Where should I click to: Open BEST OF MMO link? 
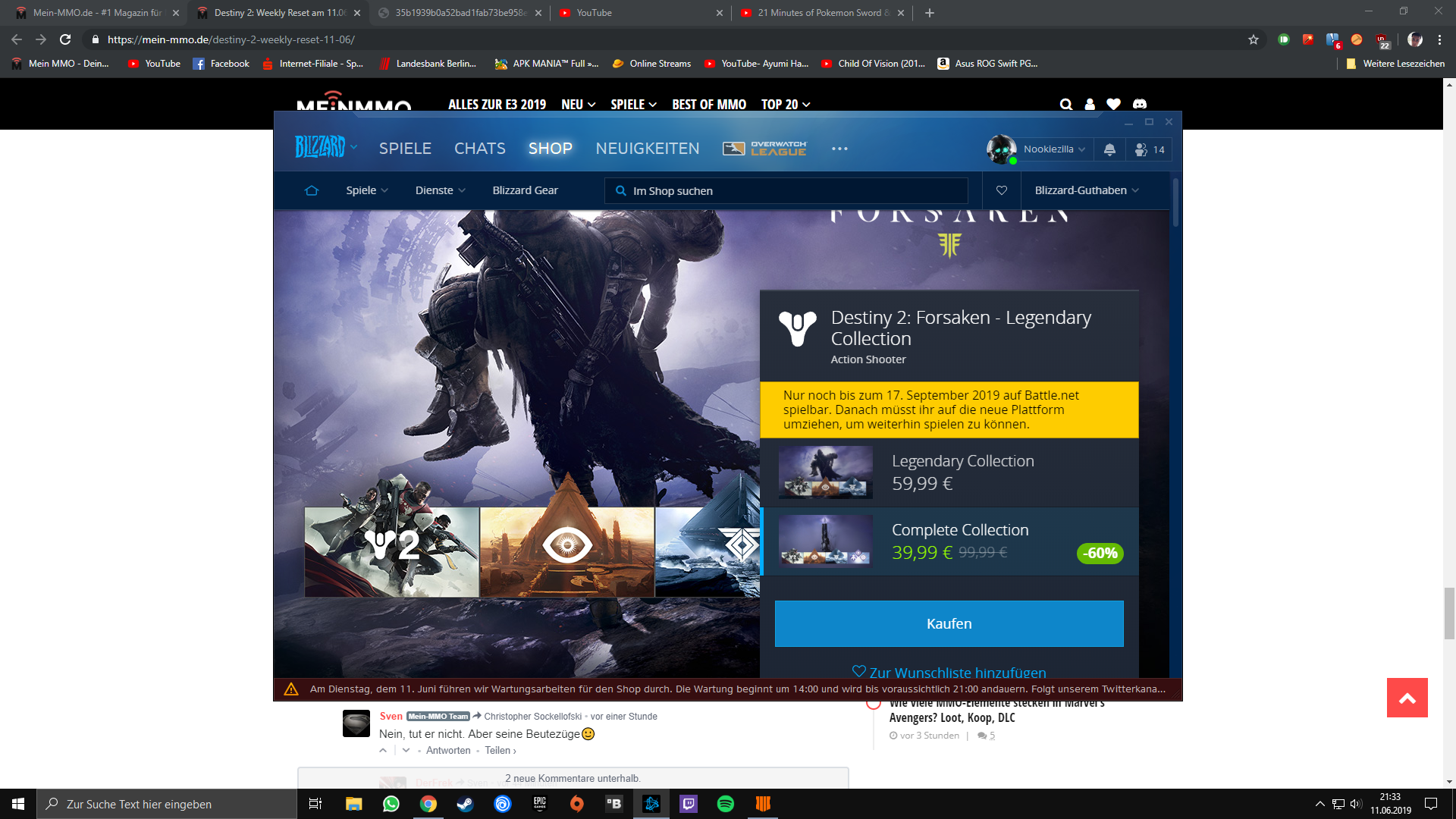pyautogui.click(x=709, y=105)
